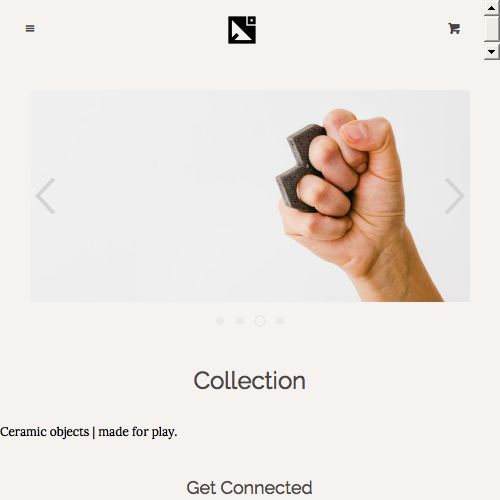
Task: Click the vertical bar separator in tagline
Action: pos(94,432)
